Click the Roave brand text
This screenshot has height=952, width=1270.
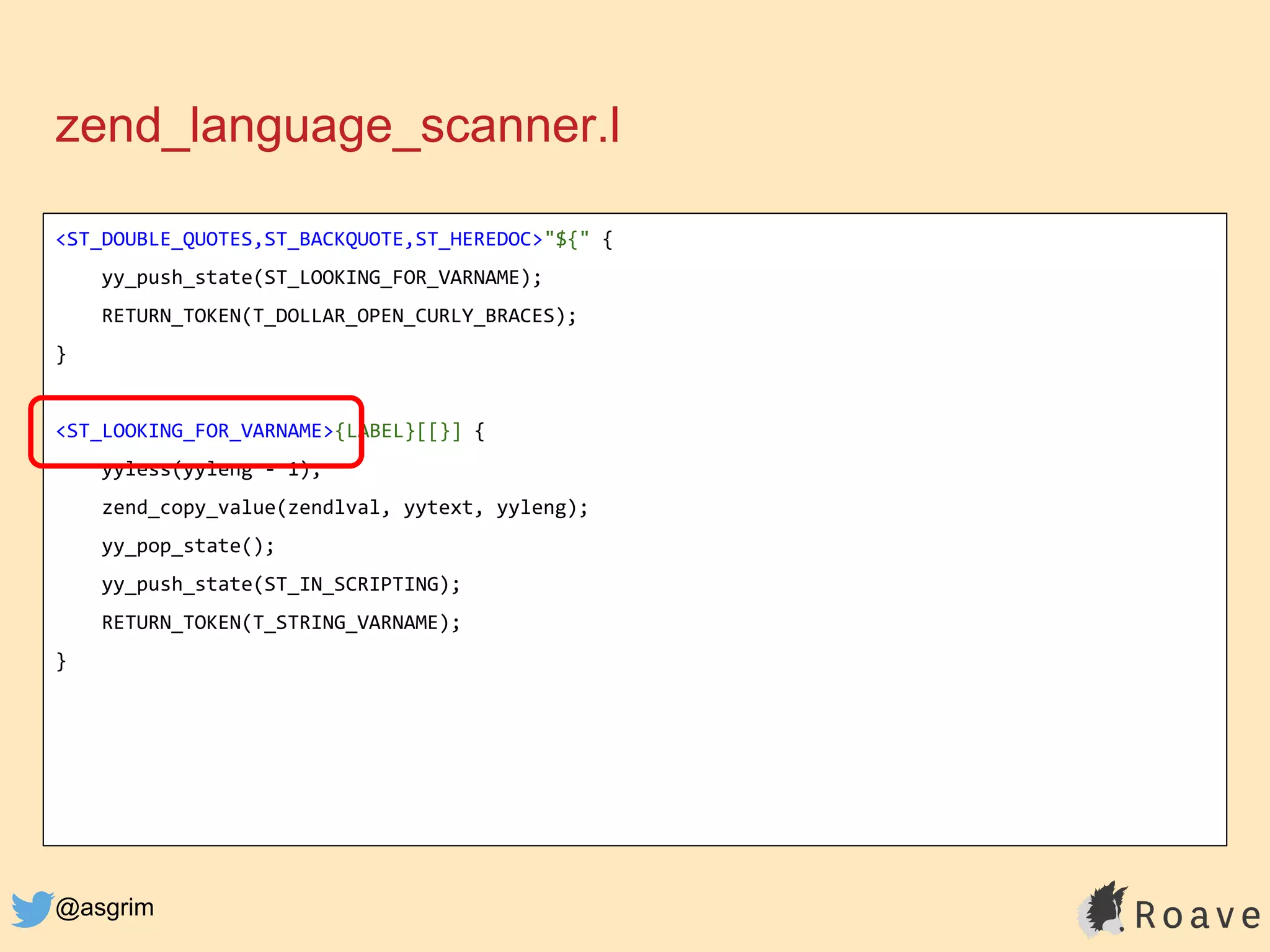coord(1197,915)
